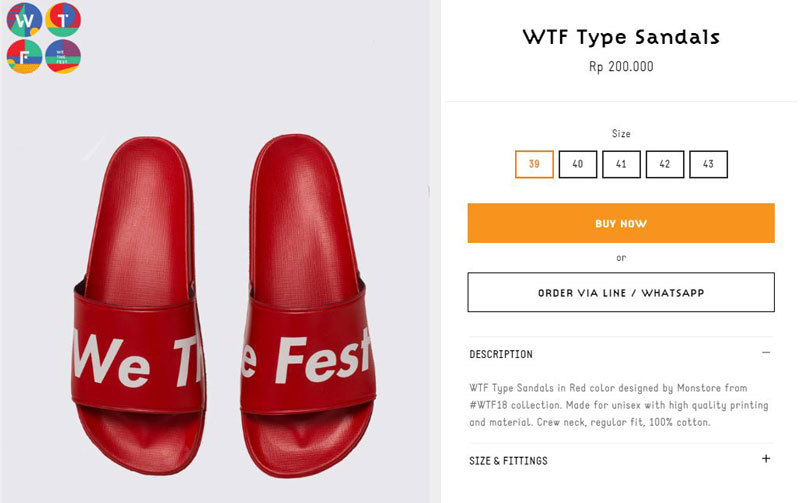Click the Rp 200.000 price text
800x503 pixels.
pos(621,66)
